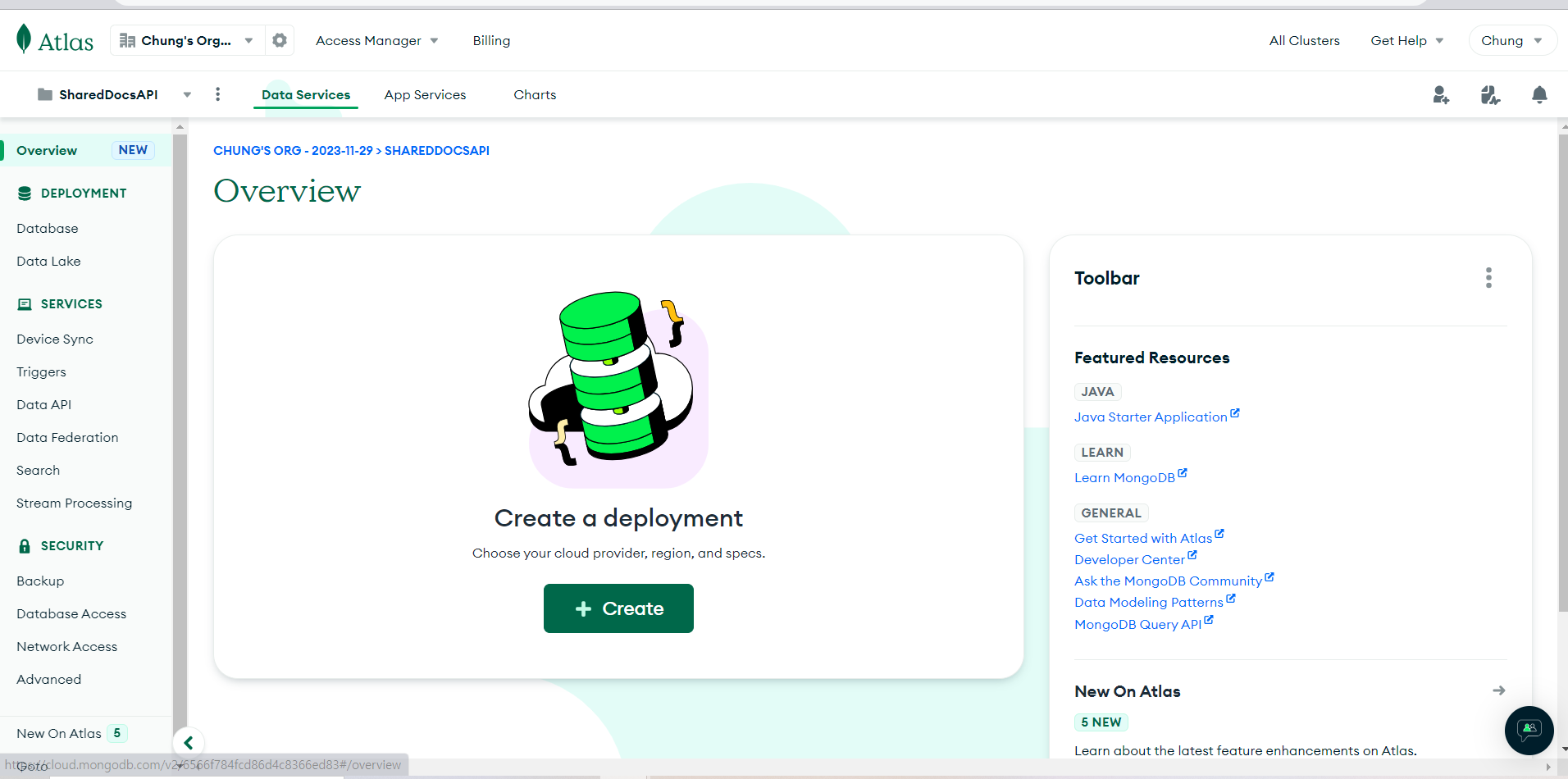Click the NEW badge beside Overview
The image size is (1568, 779).
[133, 150]
